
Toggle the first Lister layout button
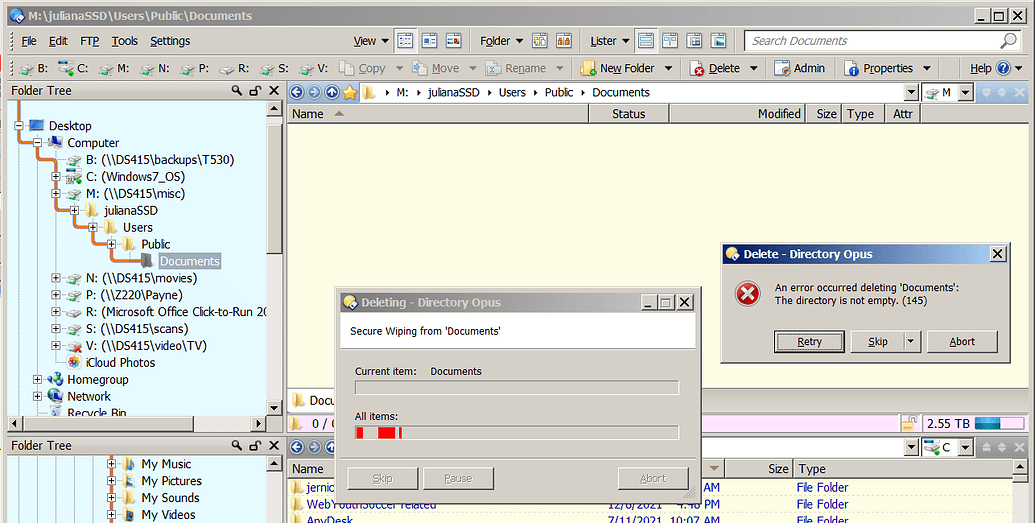(645, 41)
